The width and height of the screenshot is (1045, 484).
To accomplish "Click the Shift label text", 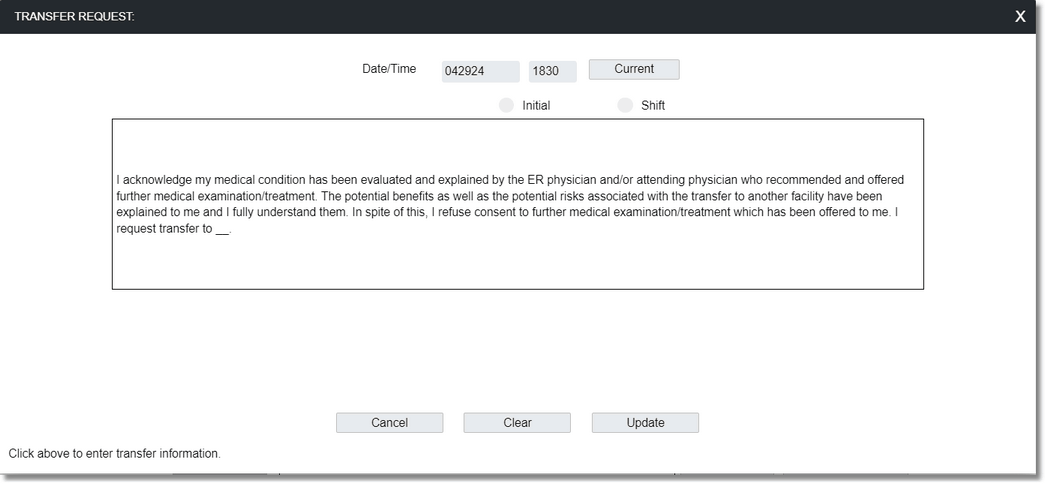I will pos(653,105).
